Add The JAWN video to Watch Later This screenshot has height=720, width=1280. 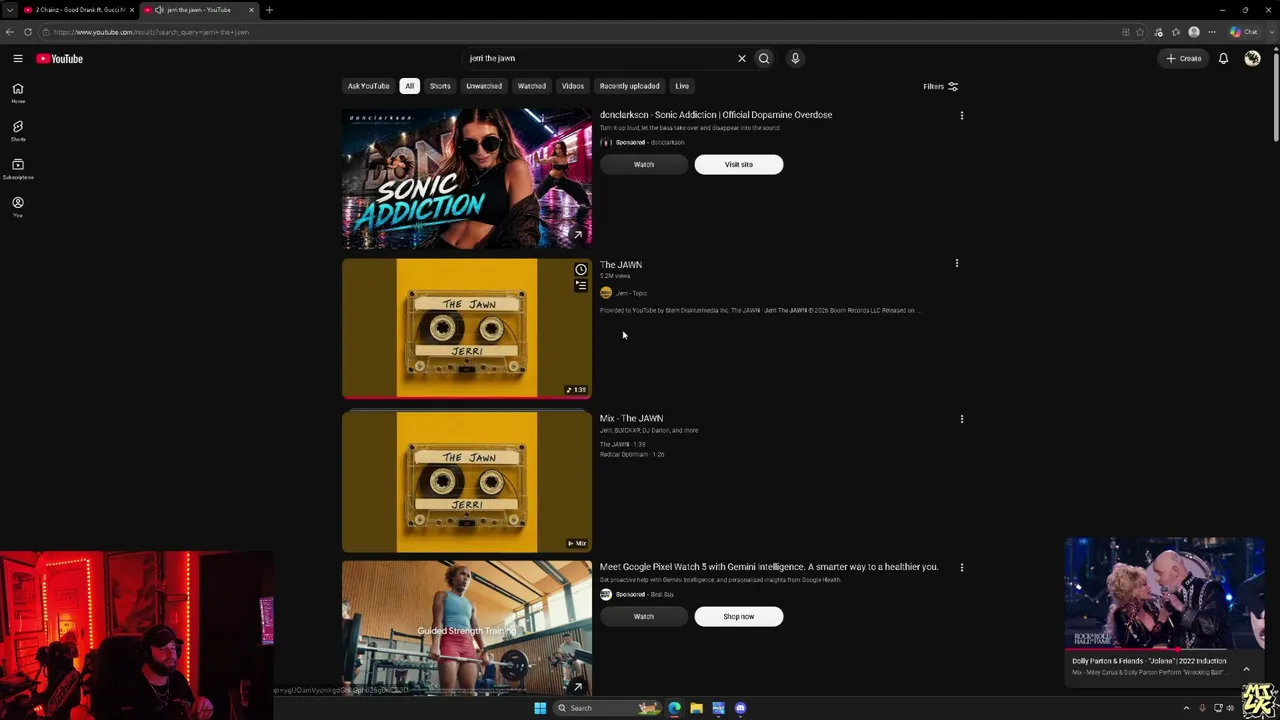coord(581,269)
